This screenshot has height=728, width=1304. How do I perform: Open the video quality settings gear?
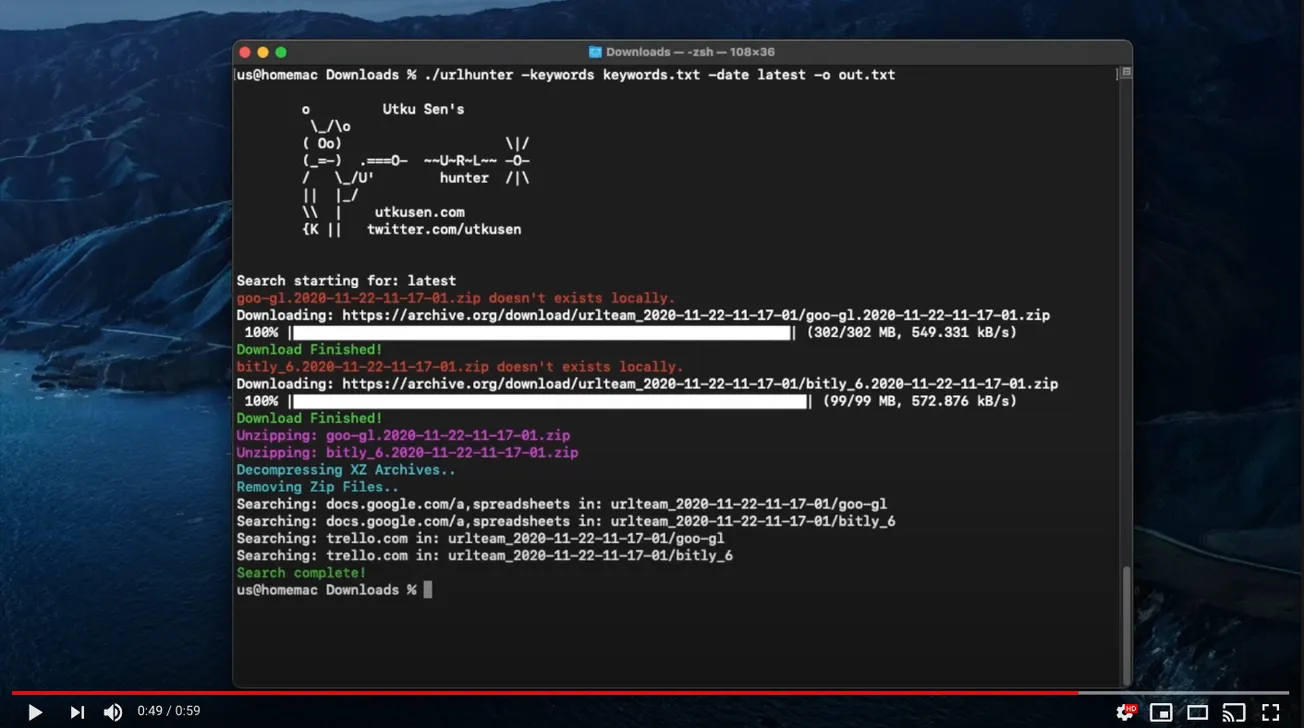click(x=1125, y=712)
